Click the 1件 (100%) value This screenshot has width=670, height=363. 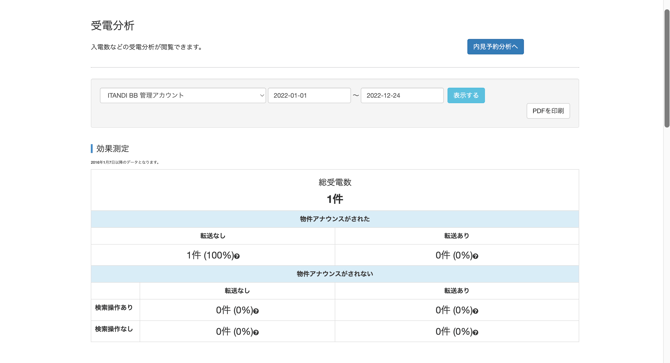pos(210,255)
